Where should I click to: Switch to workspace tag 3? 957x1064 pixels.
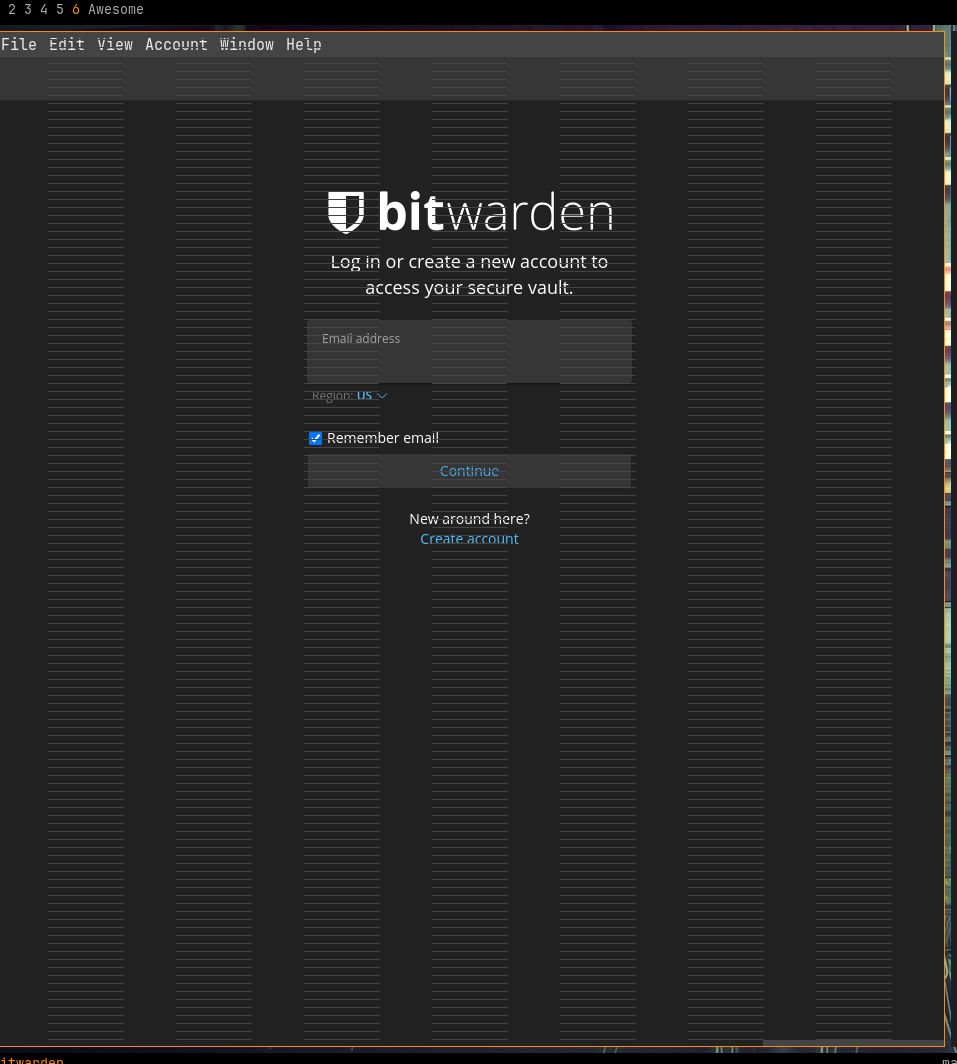tap(28, 10)
